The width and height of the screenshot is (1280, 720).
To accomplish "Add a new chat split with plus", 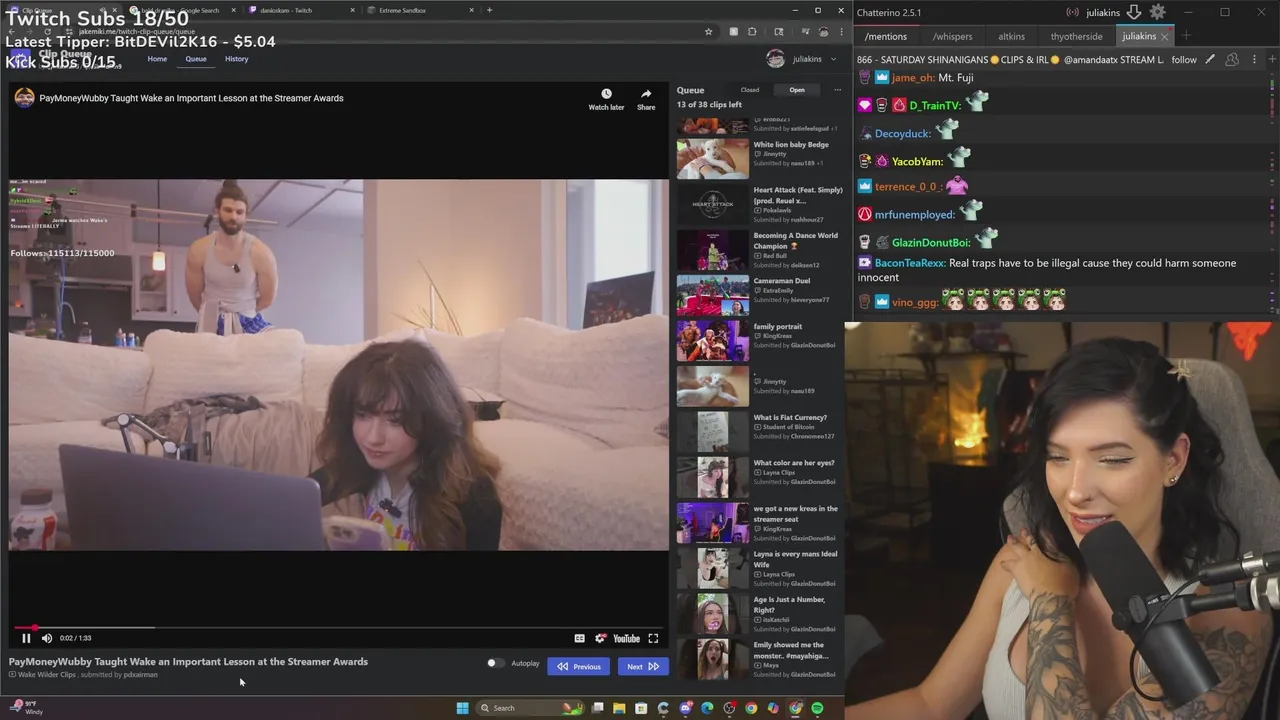I will pos(1270,60).
